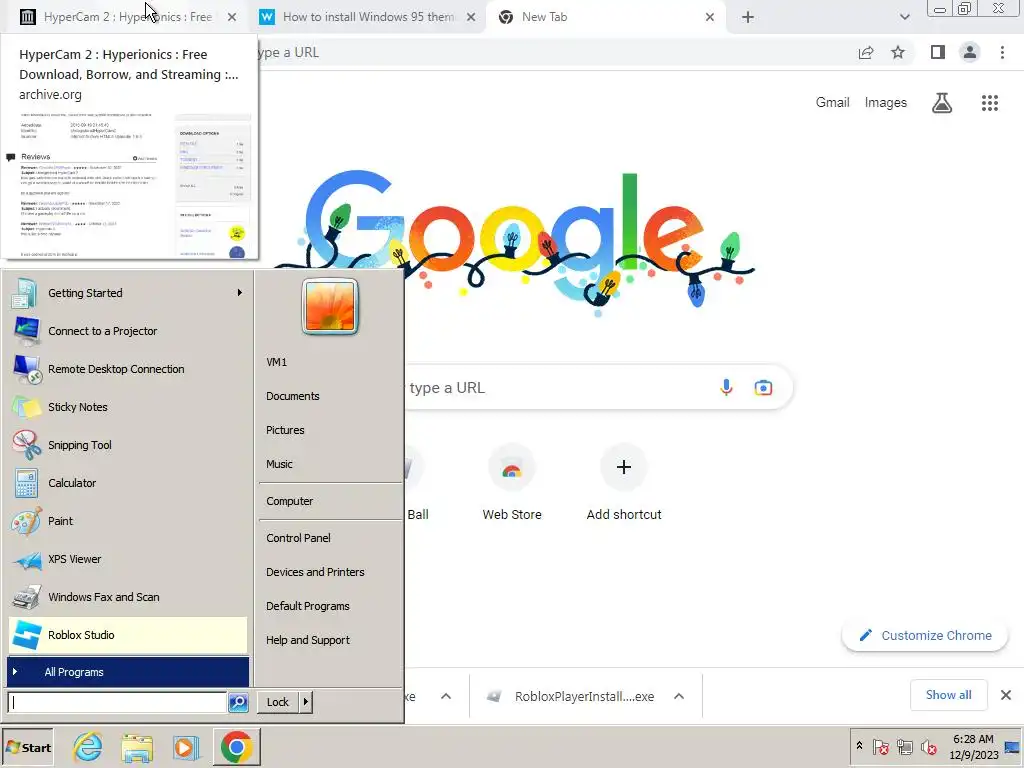1024x768 pixels.
Task: Click the muted volume tray icon
Action: click(x=929, y=746)
